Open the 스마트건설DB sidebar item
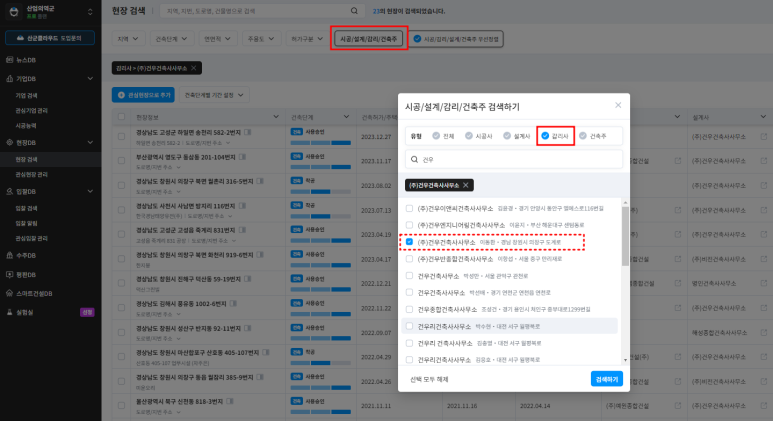The height and width of the screenshot is (421, 773). [34, 293]
